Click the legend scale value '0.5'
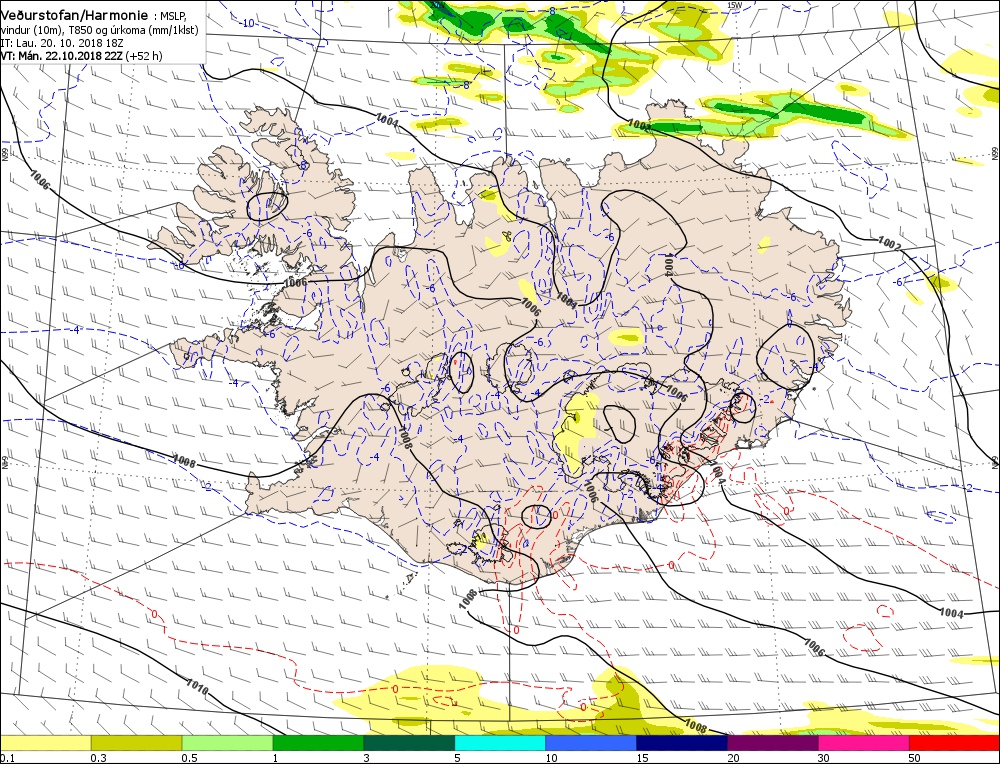Viewport: 1000px width, 764px height. 189,758
